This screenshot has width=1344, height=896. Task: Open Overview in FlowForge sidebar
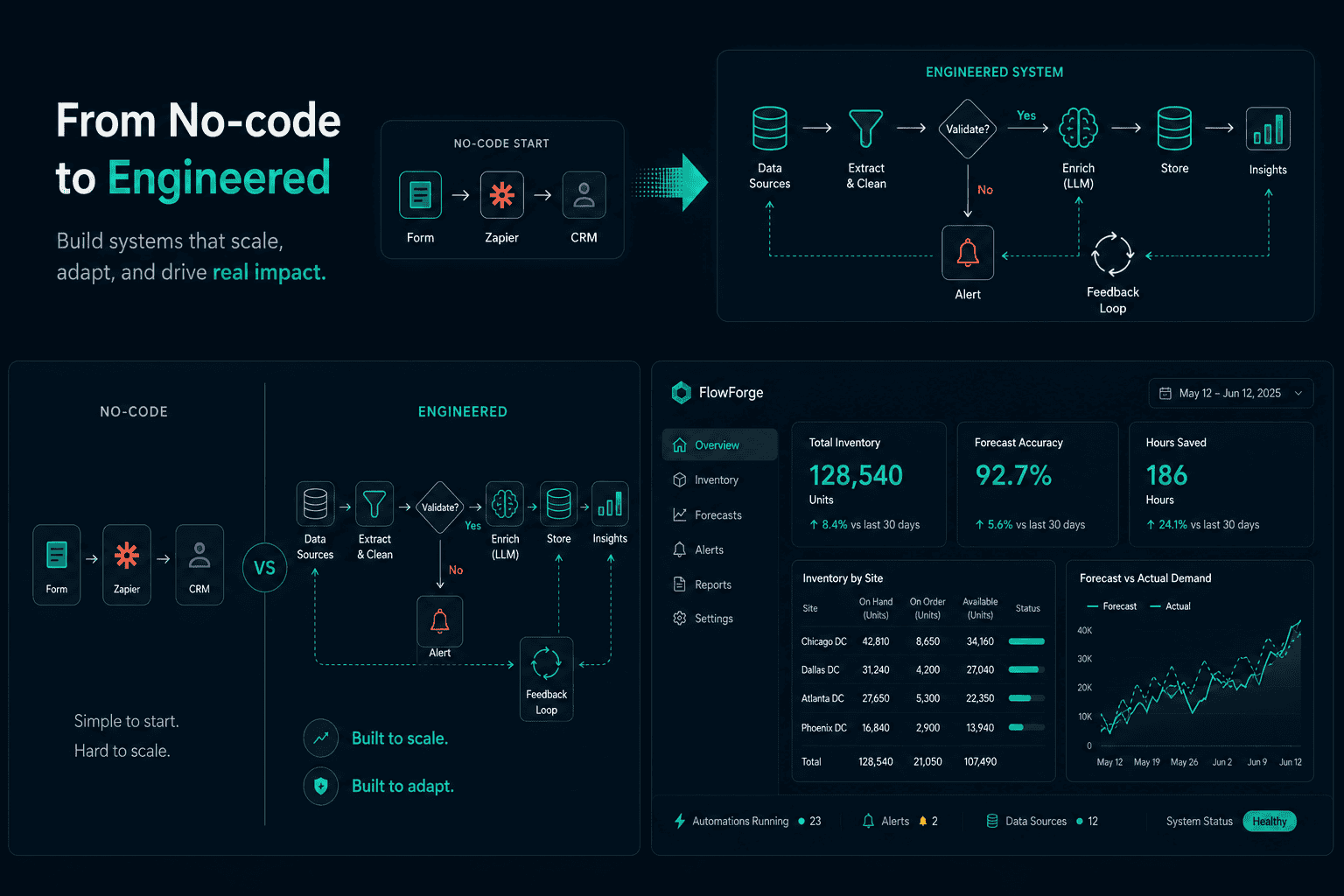click(x=720, y=444)
